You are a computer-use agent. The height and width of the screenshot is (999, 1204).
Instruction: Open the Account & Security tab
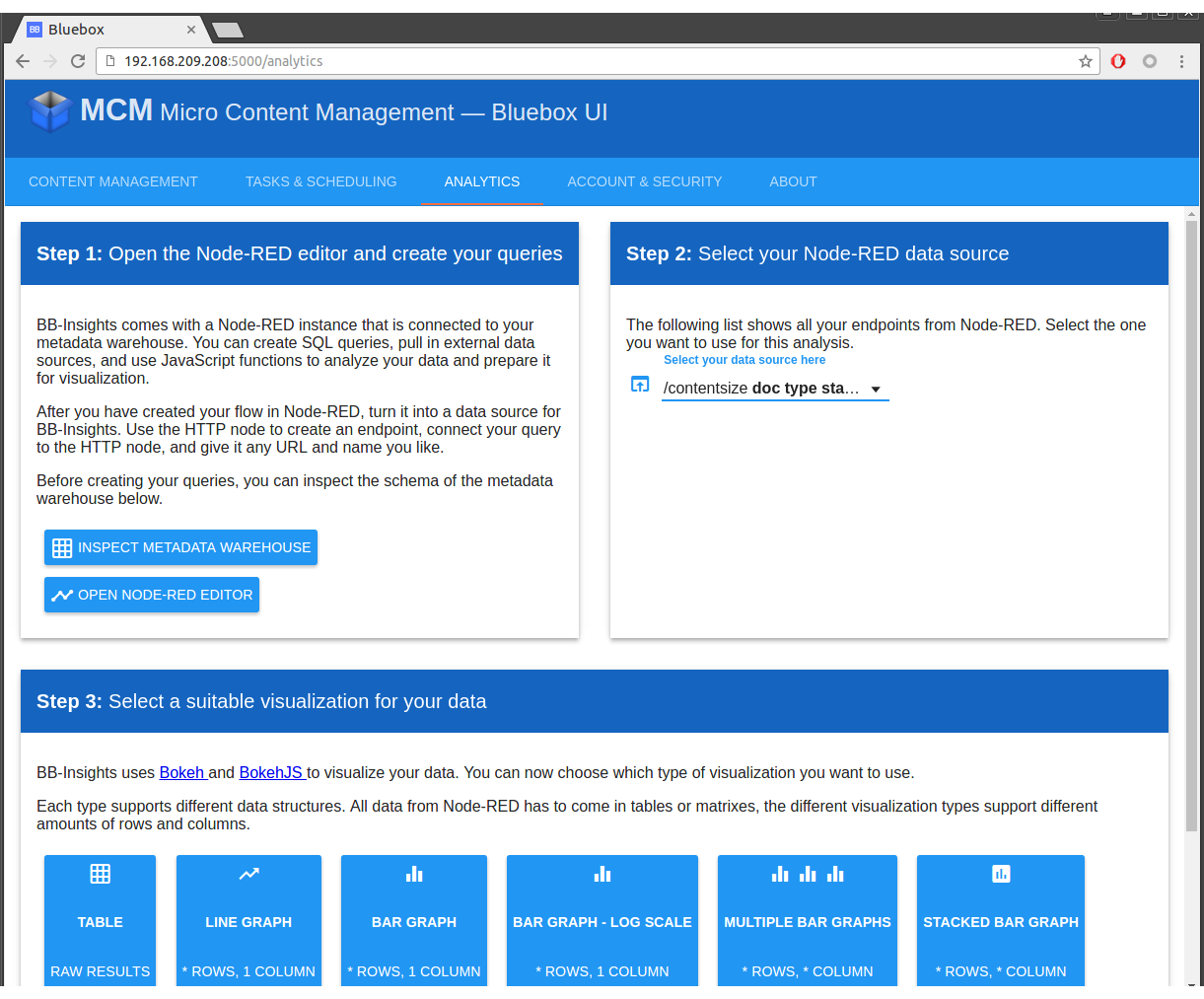click(x=645, y=181)
